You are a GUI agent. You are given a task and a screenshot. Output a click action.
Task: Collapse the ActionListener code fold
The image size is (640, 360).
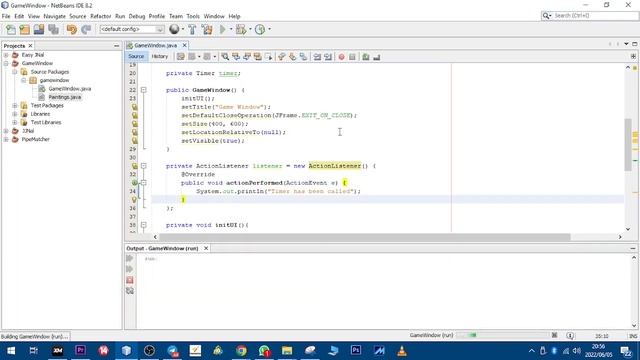click(144, 166)
